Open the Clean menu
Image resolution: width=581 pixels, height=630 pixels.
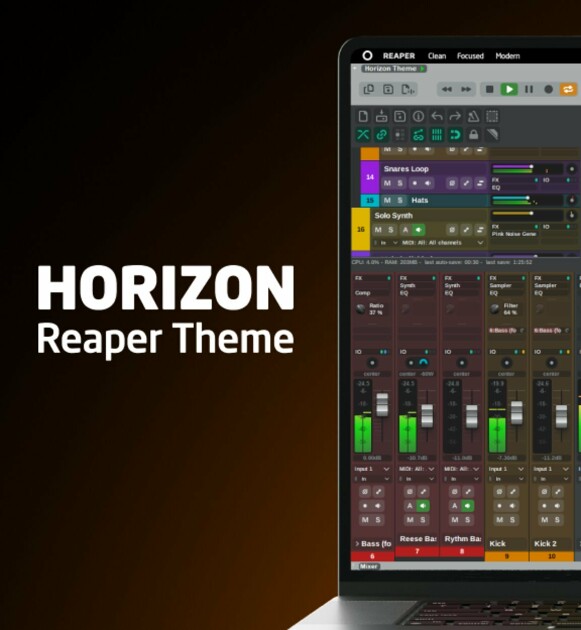pyautogui.click(x=437, y=56)
